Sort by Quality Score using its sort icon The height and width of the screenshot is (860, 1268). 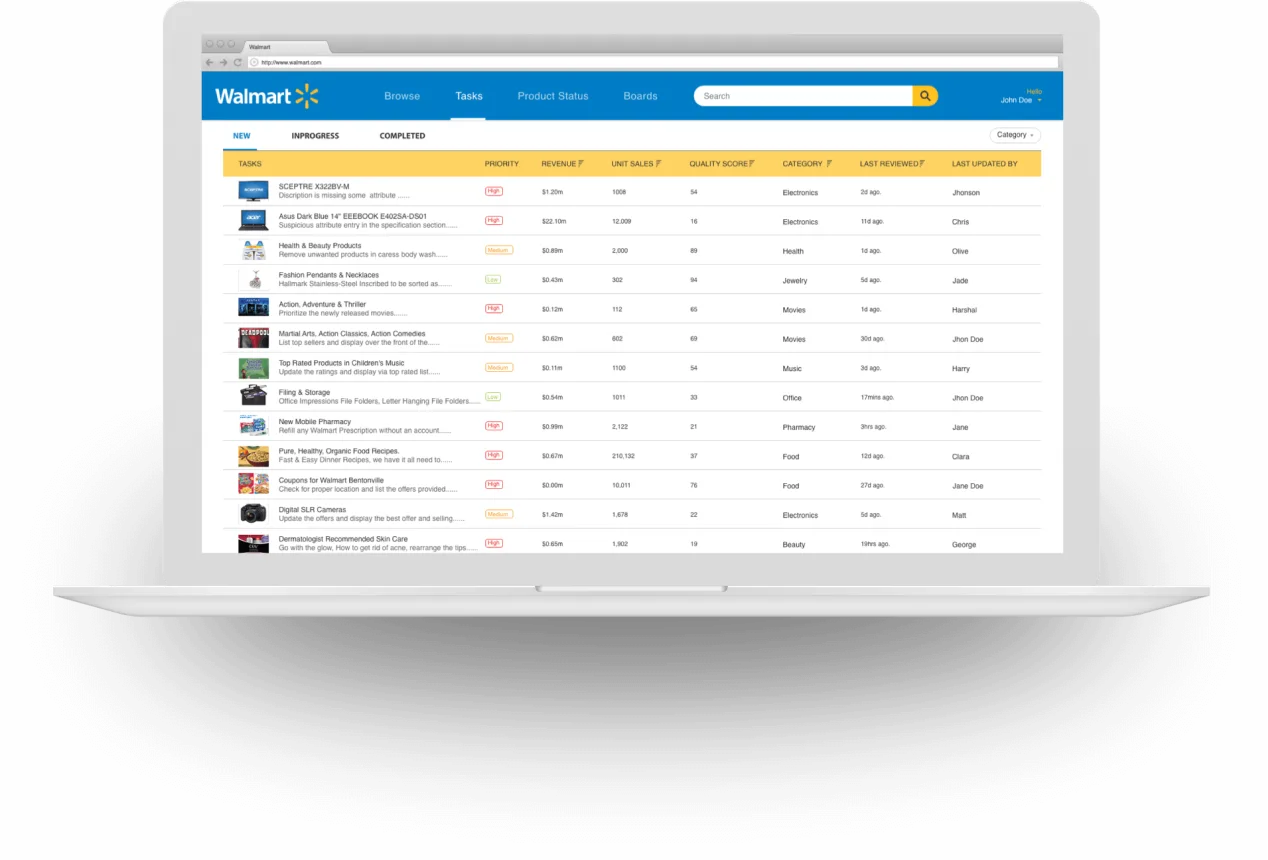coord(752,163)
